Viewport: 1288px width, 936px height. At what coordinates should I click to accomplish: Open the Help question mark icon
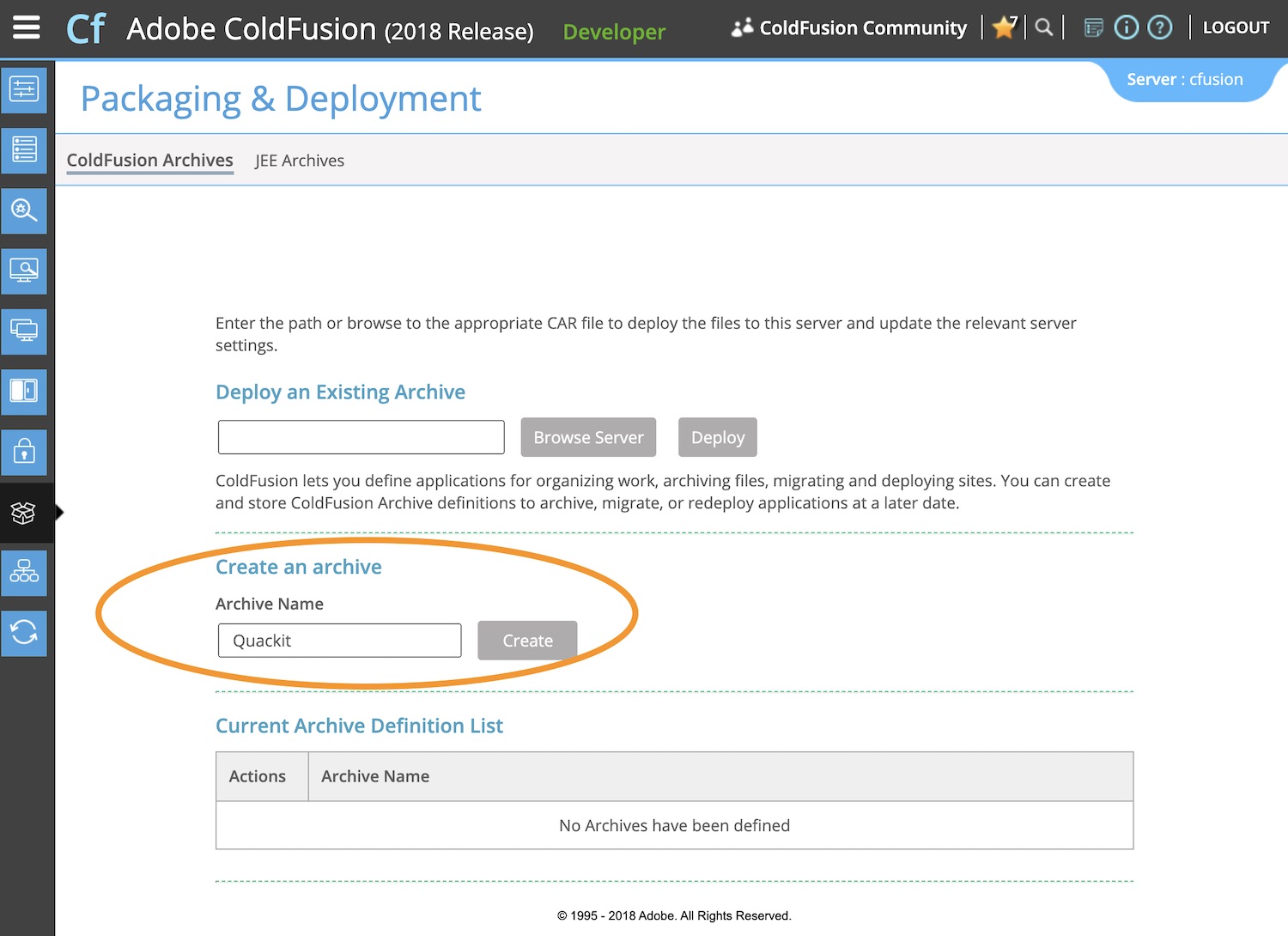[1160, 27]
